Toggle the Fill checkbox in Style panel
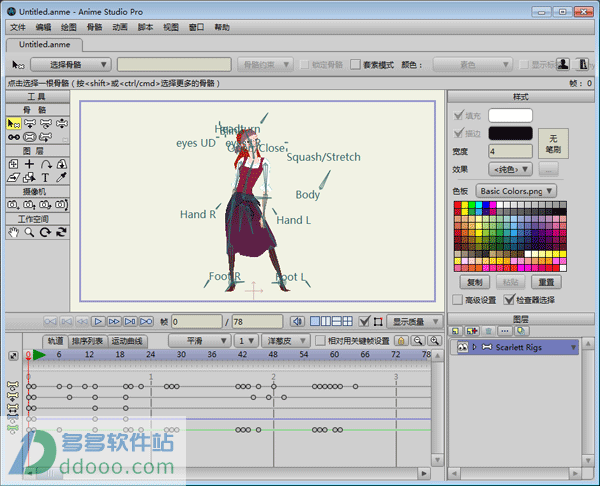 458,115
